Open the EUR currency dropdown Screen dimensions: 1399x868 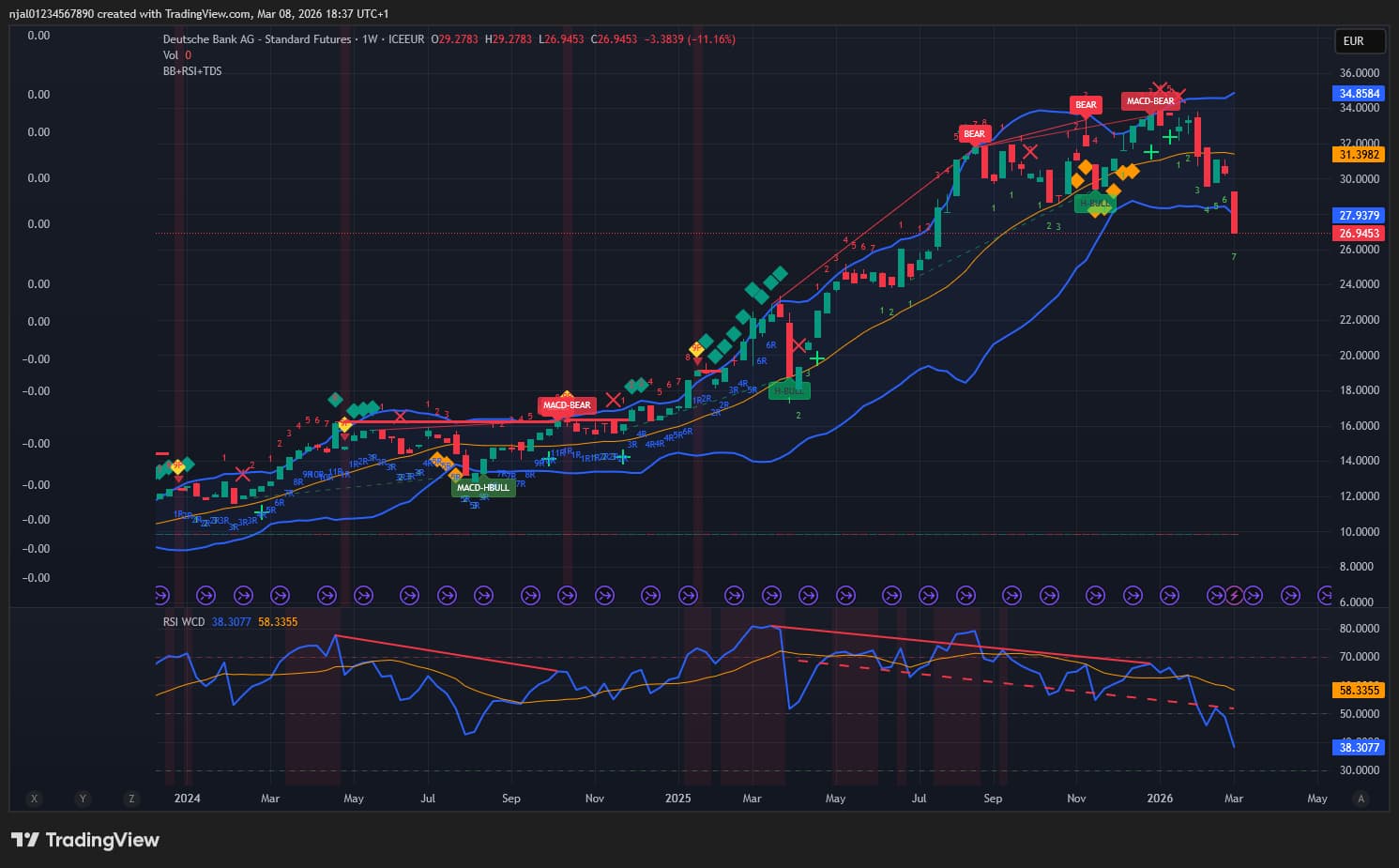pyautogui.click(x=1359, y=41)
